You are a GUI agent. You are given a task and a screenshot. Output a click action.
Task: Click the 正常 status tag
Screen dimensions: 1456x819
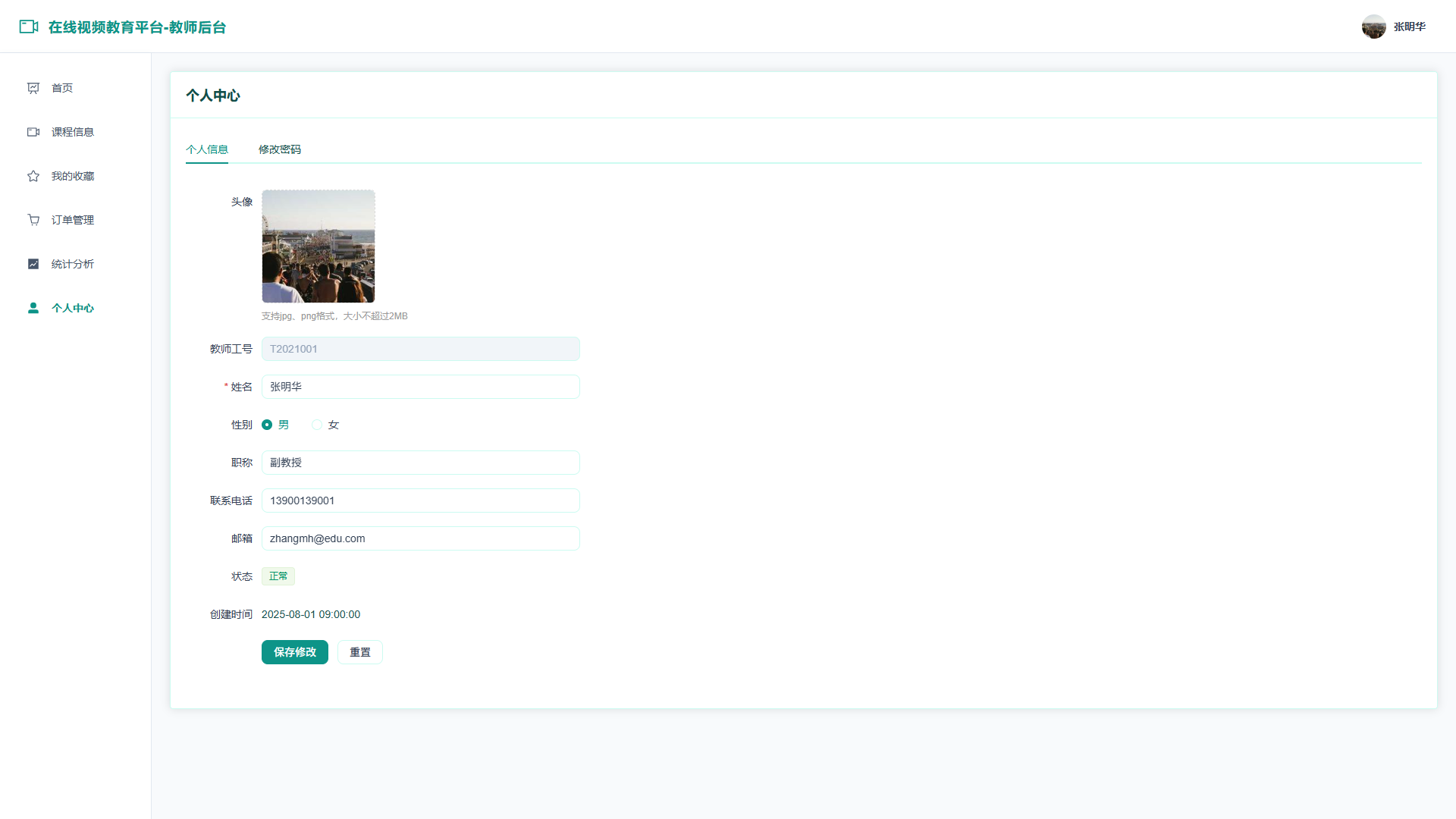(x=278, y=576)
